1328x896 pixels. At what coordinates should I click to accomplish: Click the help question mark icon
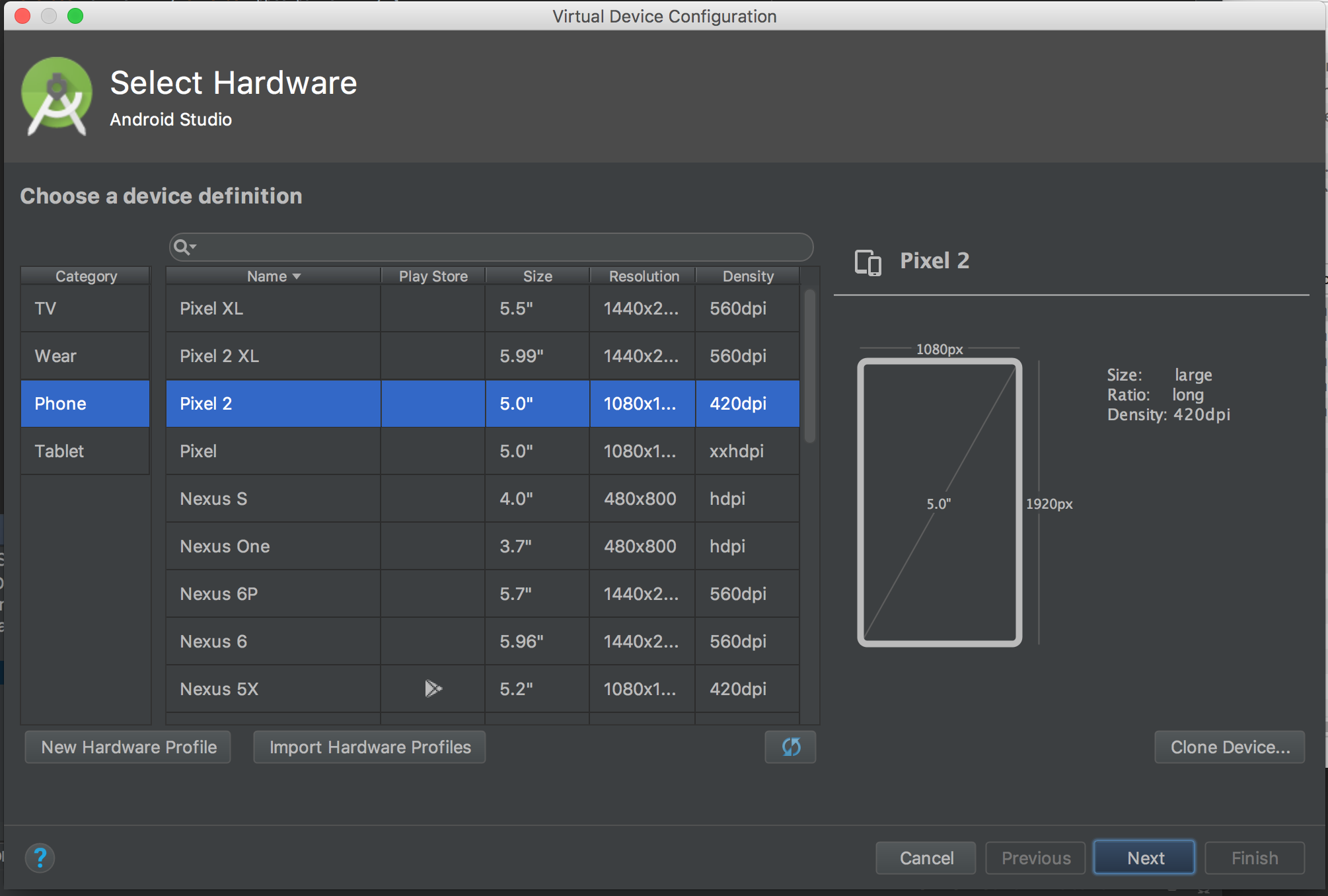[40, 858]
